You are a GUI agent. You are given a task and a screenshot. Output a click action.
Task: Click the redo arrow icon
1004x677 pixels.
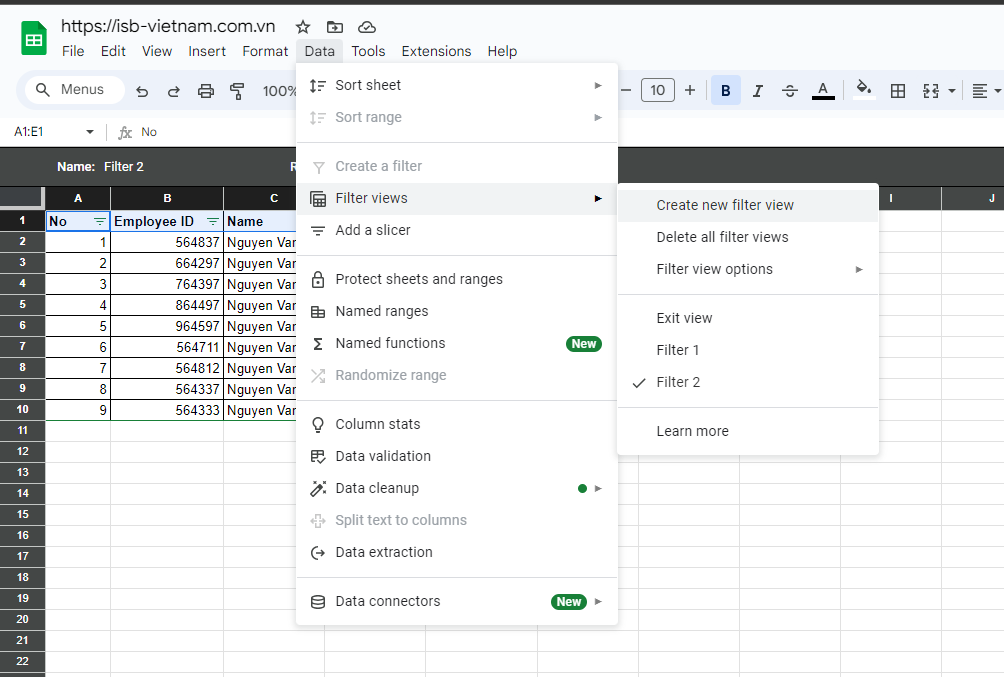[174, 91]
